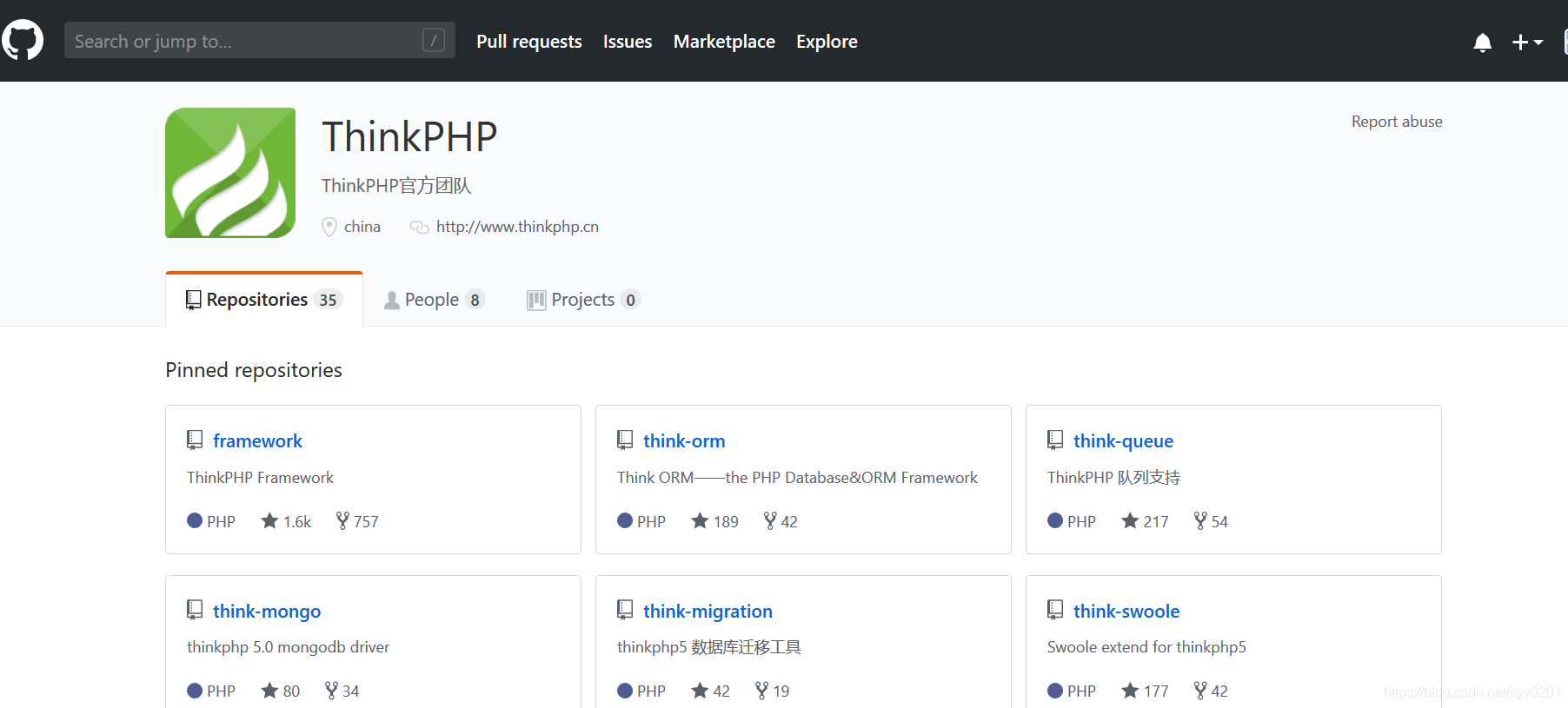
Task: Open the http://www.thinkphp.cn website link
Action: 517,227
